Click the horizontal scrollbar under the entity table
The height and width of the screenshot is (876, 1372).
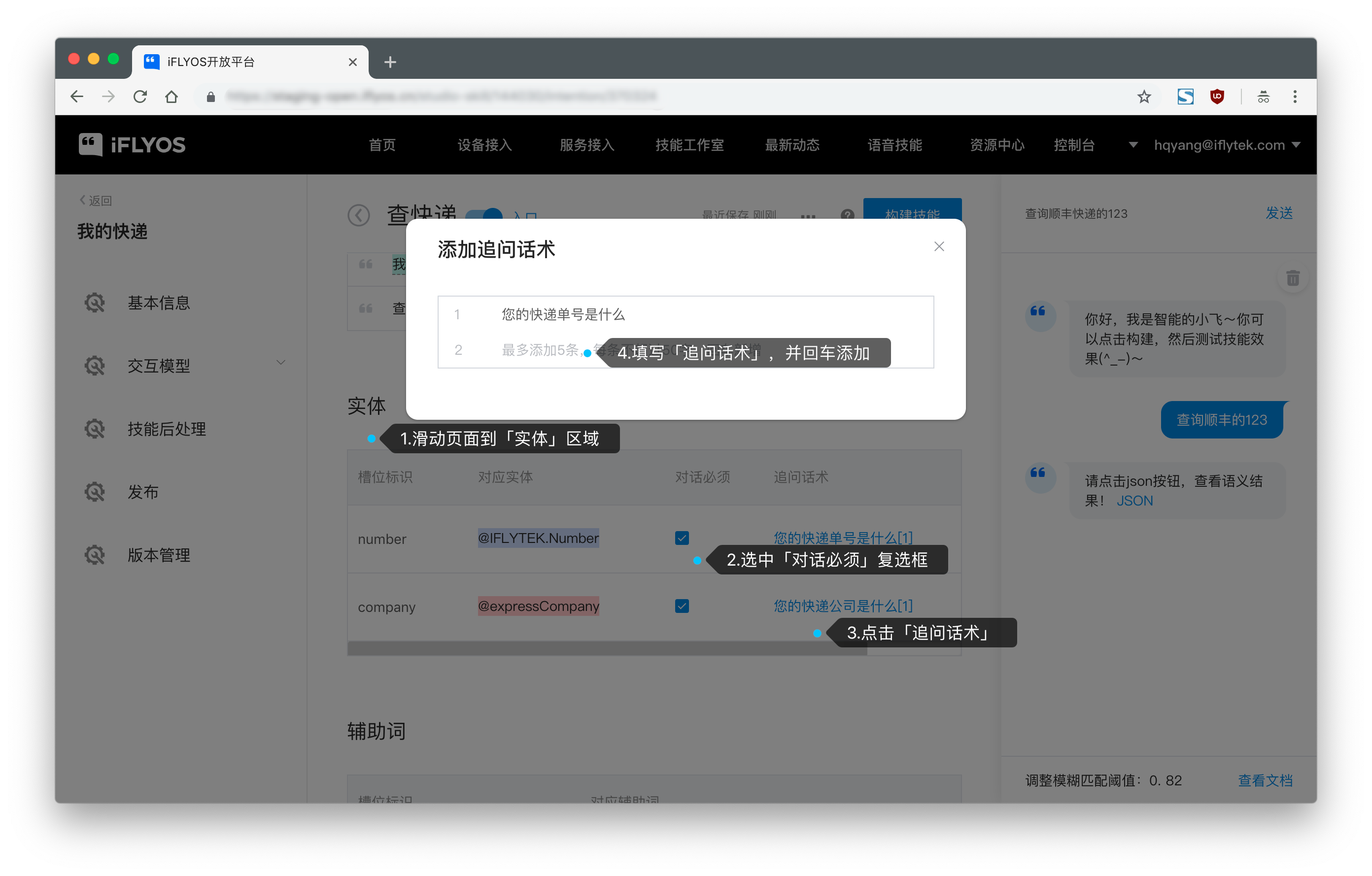coord(607,648)
